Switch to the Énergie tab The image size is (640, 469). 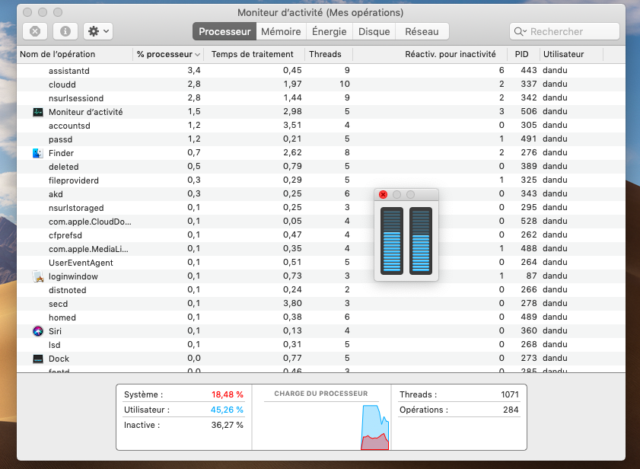329,31
